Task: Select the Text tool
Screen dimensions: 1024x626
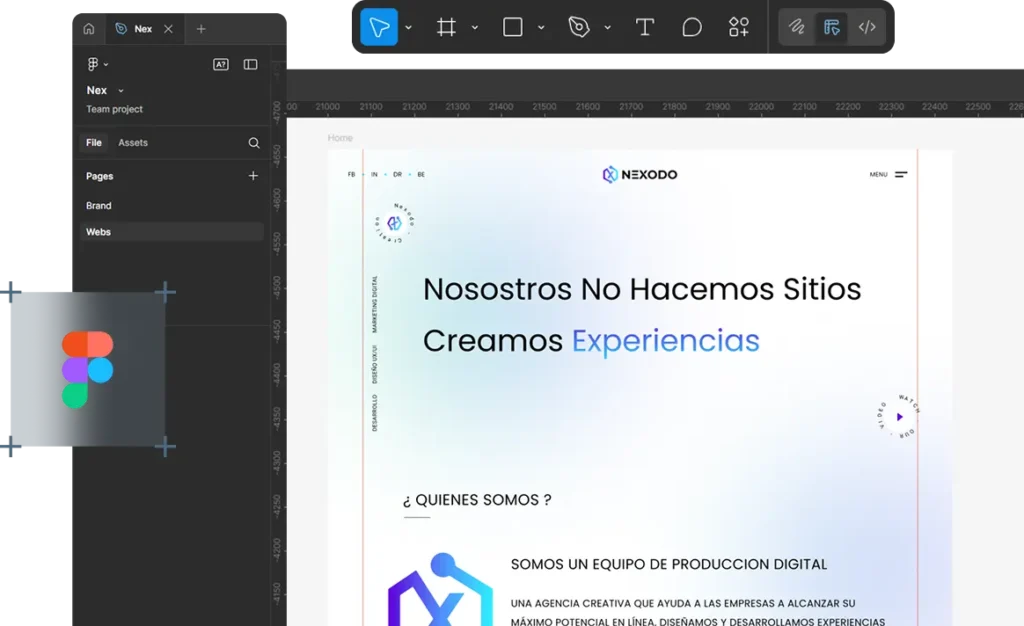Action: tap(645, 27)
